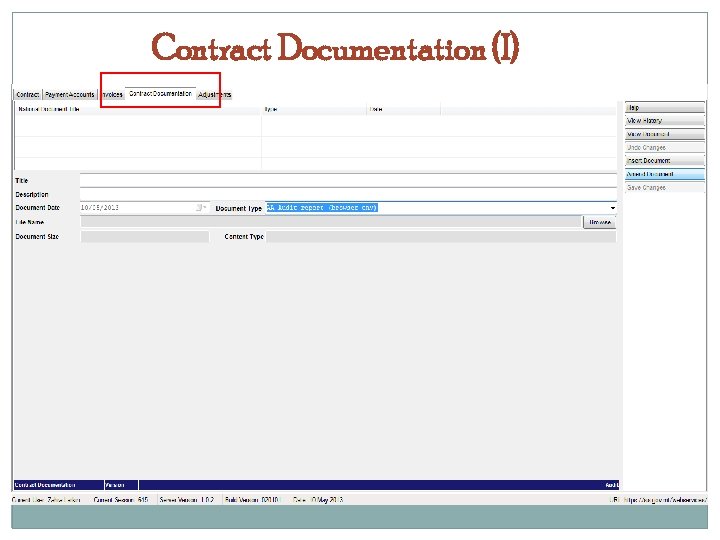Click the File Name field
Image resolution: width=720 pixels, height=540 pixels.
click(x=331, y=222)
